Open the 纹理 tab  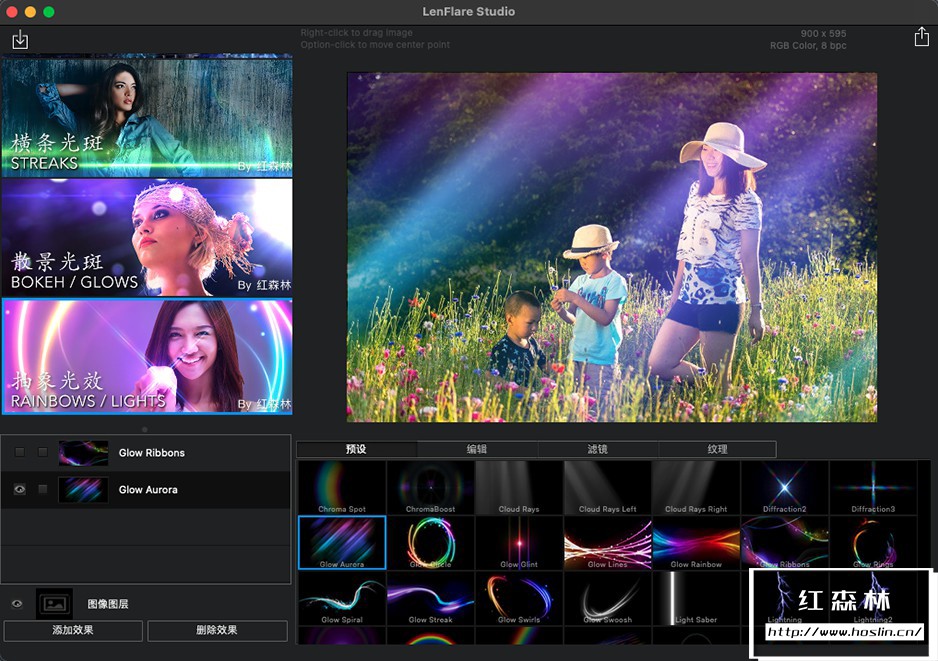[x=717, y=450]
